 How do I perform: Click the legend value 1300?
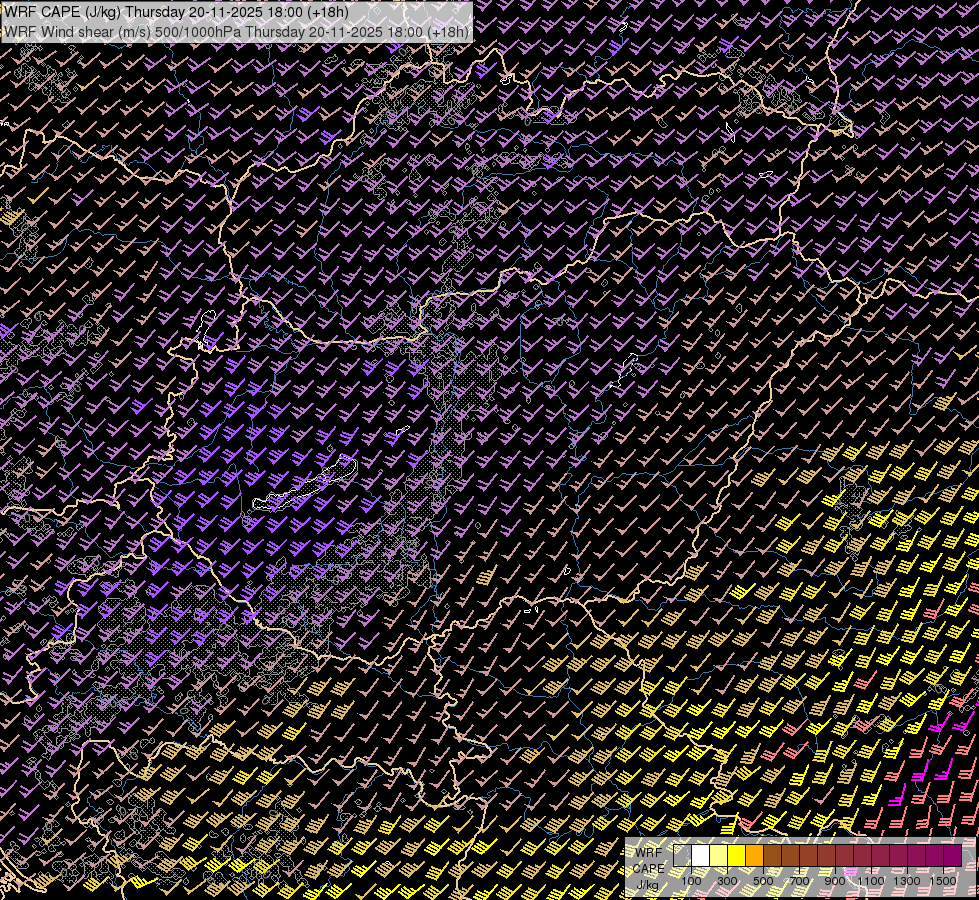tap(907, 881)
